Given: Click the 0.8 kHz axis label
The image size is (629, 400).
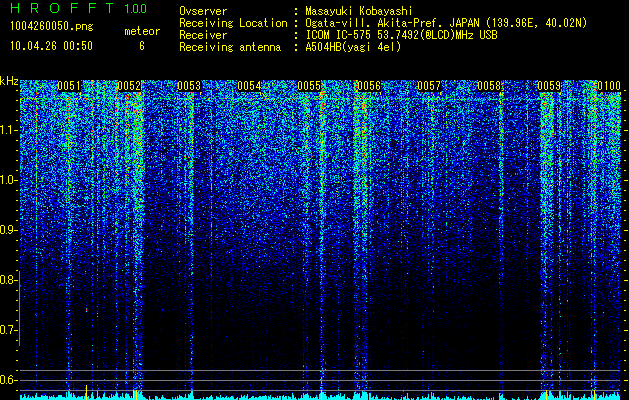Looking at the screenshot, I should click(8, 280).
